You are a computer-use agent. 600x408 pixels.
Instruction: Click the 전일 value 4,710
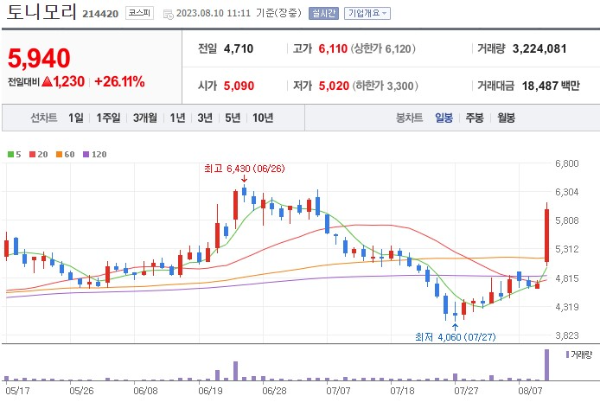pos(238,49)
